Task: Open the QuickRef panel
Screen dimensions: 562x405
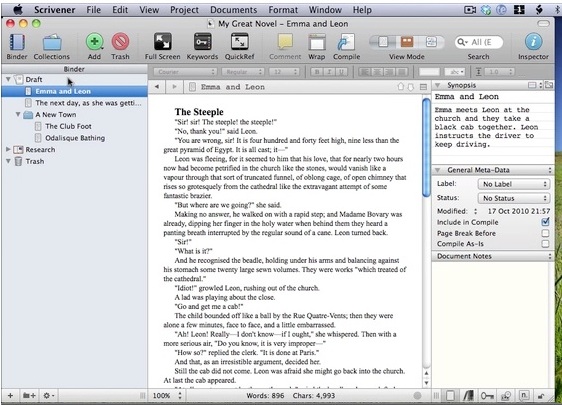Action: click(x=239, y=42)
